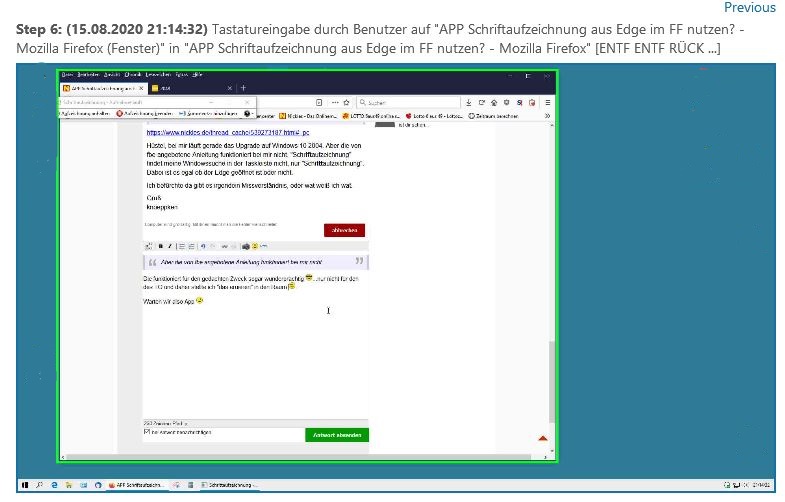
Task: Click Kommentar hinzufügen in Schrittaufzeichnung bar
Action: pyautogui.click(x=208, y=114)
